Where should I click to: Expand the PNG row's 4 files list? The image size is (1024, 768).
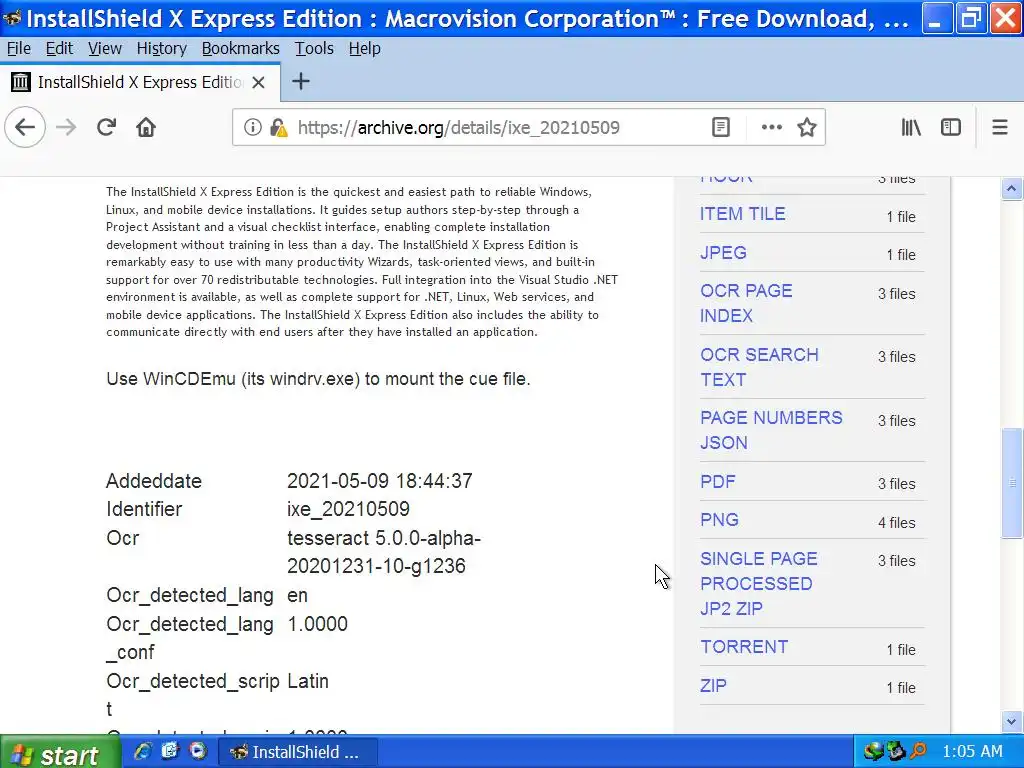(x=896, y=522)
